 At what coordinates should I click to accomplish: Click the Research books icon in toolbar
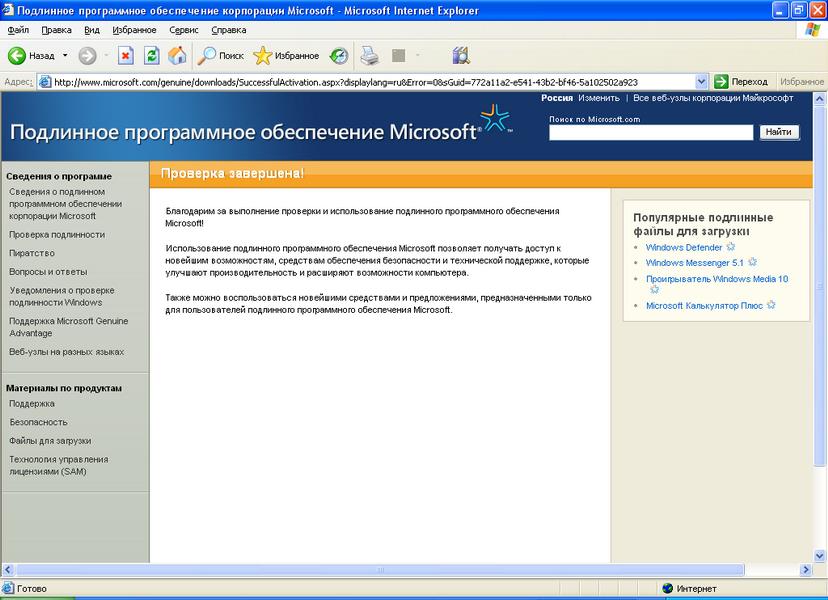tap(461, 56)
